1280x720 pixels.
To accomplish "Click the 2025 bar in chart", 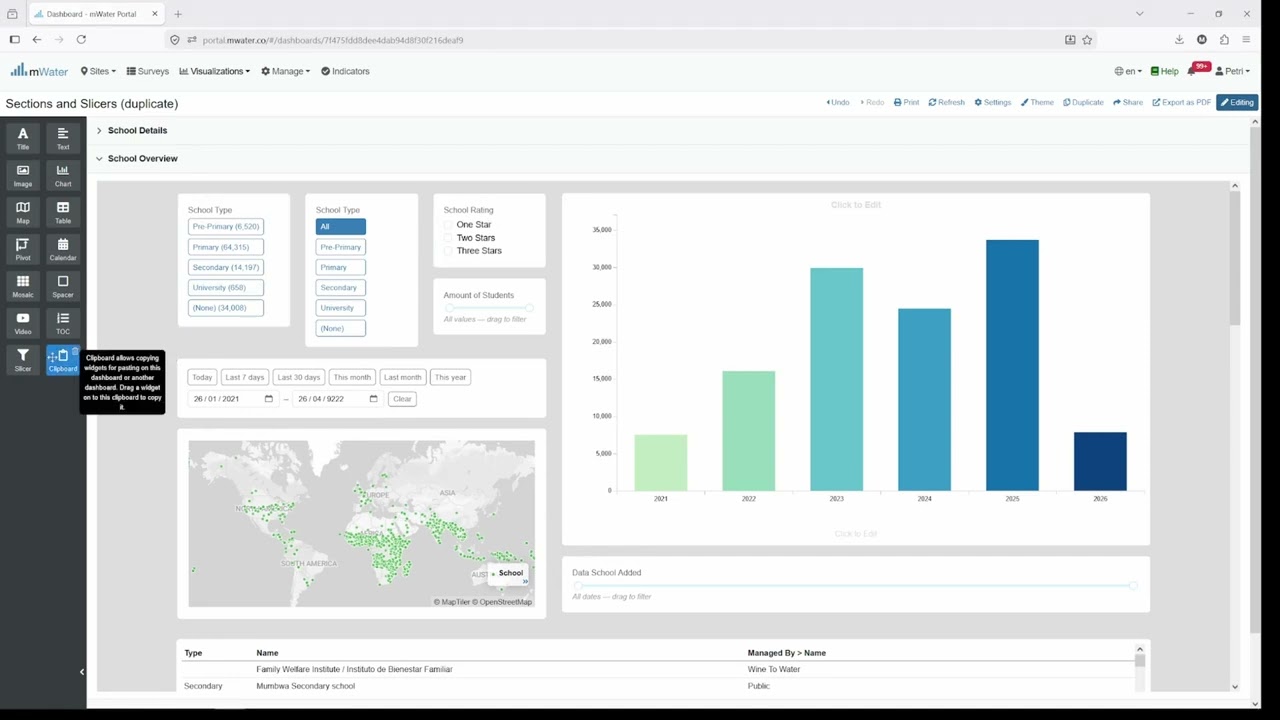I will pos(1012,365).
